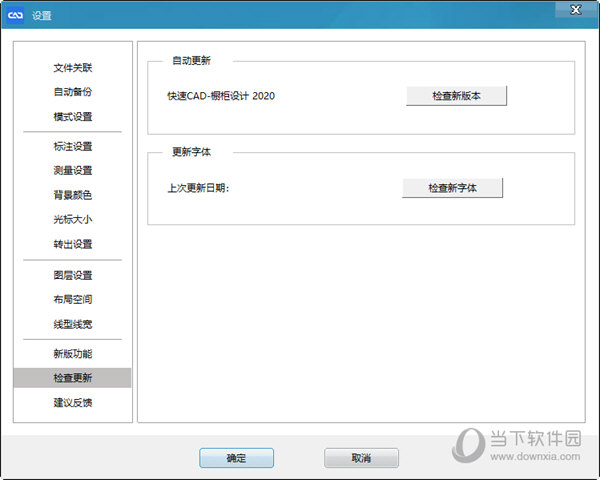Close the 设置 dialog window
This screenshot has width=600, height=480.
(x=576, y=10)
